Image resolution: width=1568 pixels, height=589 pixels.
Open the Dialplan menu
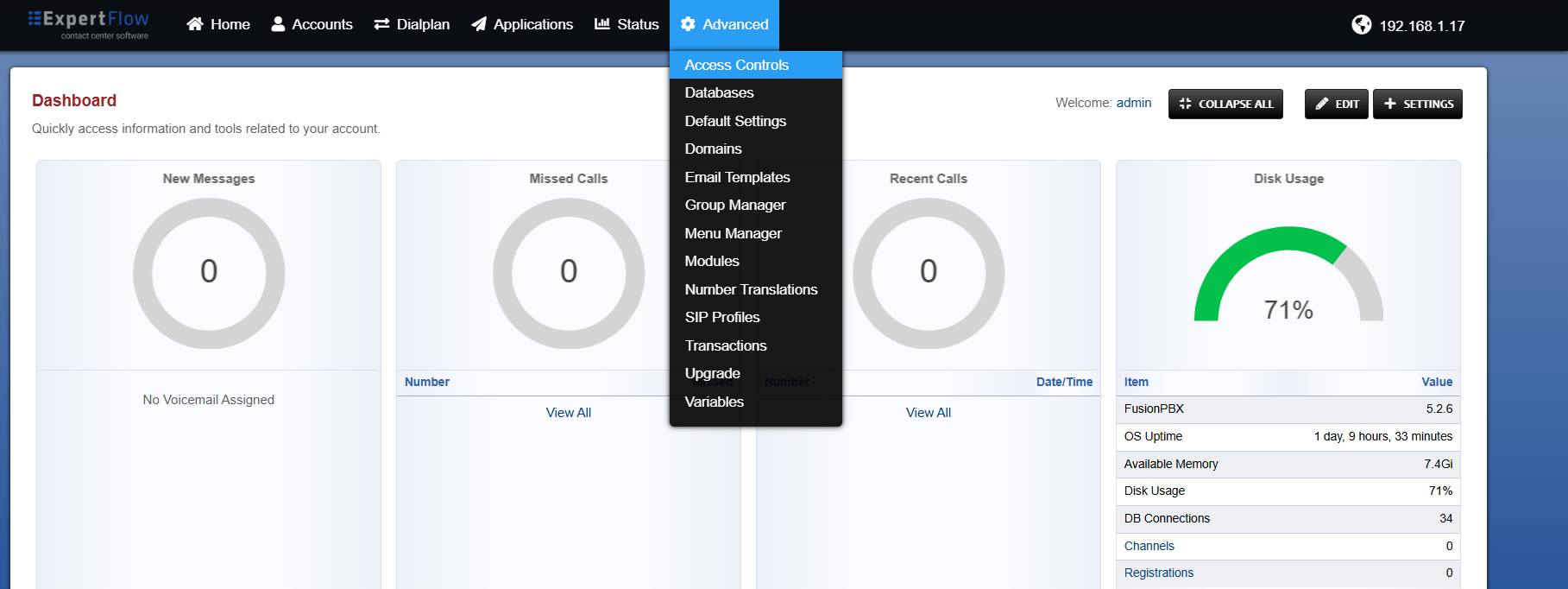click(x=412, y=24)
